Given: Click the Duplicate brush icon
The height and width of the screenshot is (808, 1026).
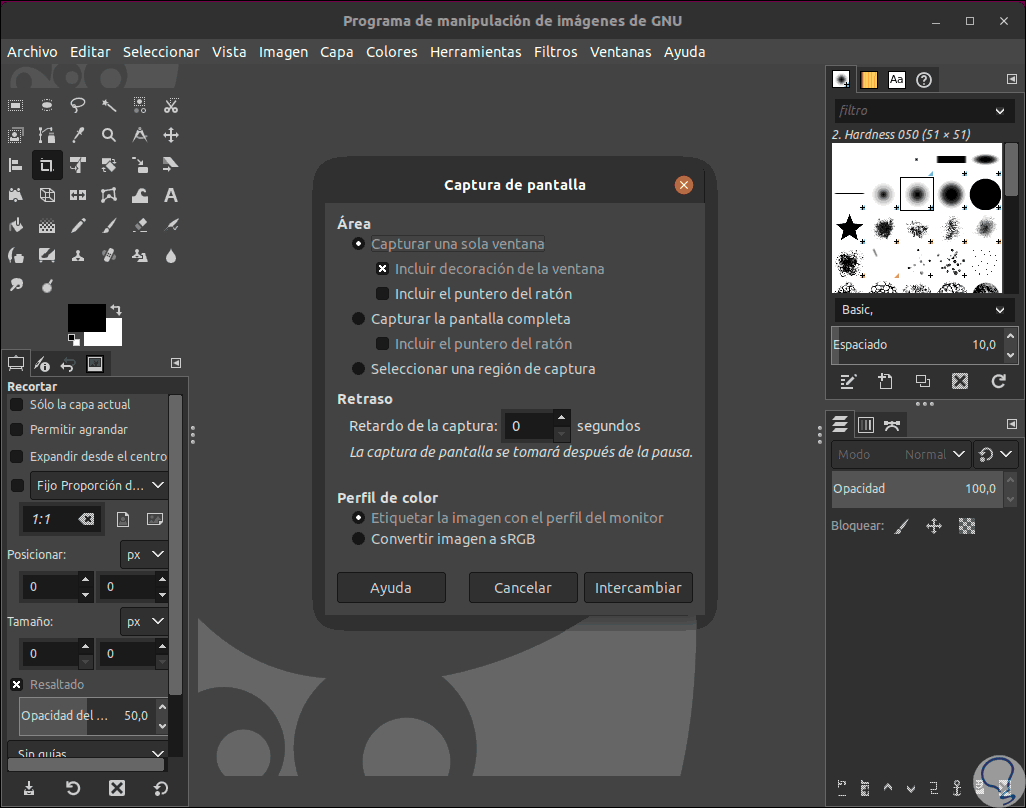Looking at the screenshot, I should point(923,381).
